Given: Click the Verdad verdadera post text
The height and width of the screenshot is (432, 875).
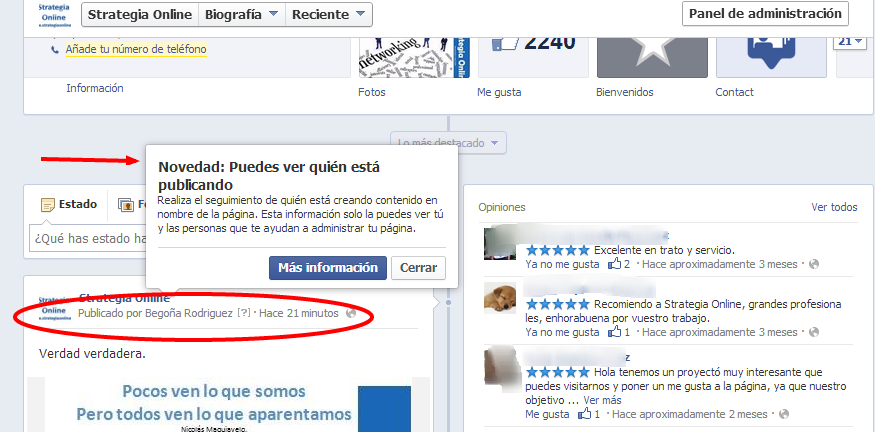Looking at the screenshot, I should pos(92,353).
